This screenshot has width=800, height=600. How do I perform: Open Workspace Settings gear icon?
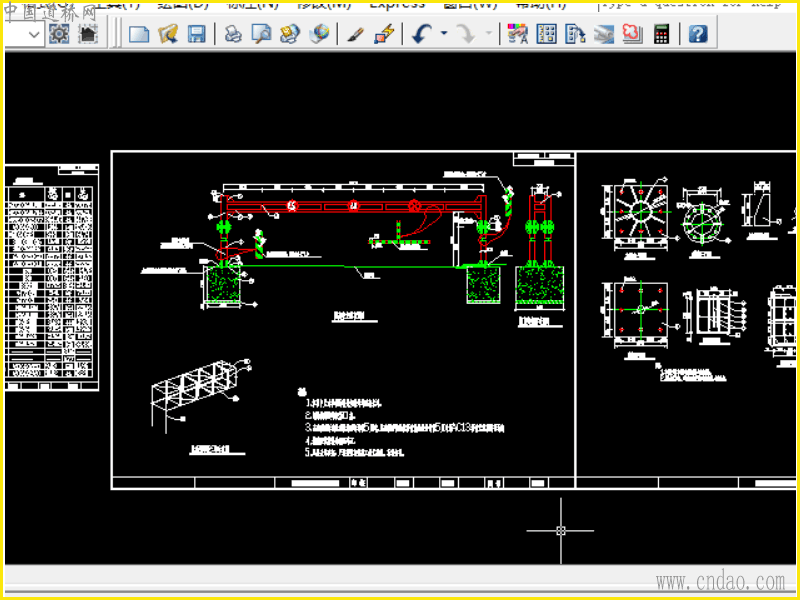click(59, 35)
